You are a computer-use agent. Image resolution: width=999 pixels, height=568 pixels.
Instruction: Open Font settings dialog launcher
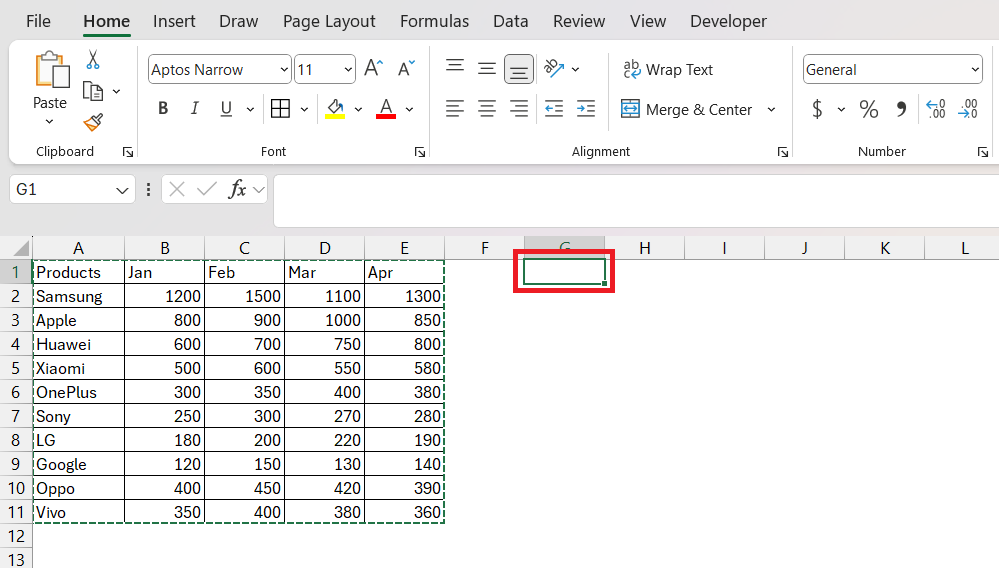[x=420, y=152]
